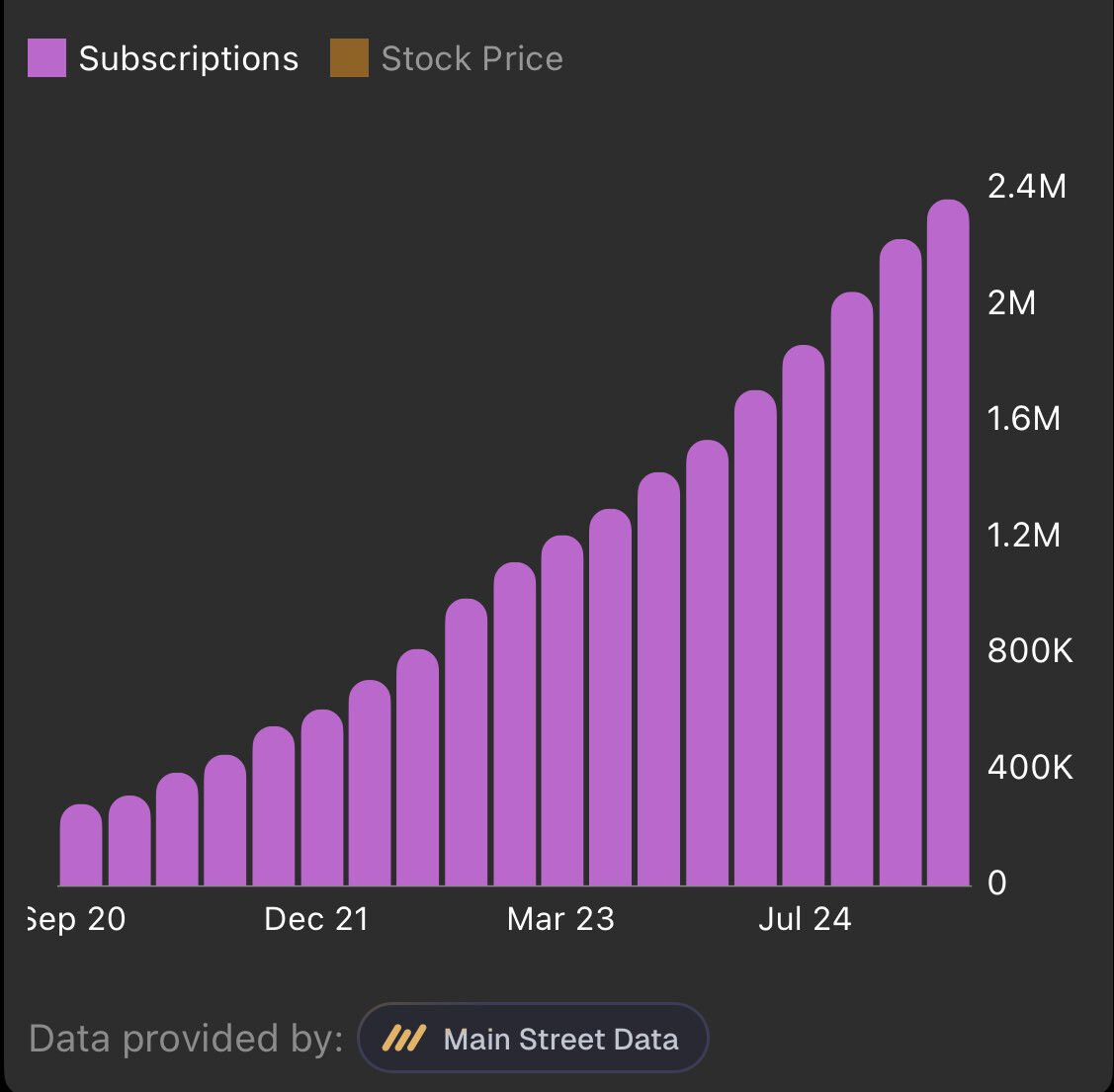Select the bar above the Mar 23 label
Screen dimensions: 1114x1092
click(x=562, y=712)
